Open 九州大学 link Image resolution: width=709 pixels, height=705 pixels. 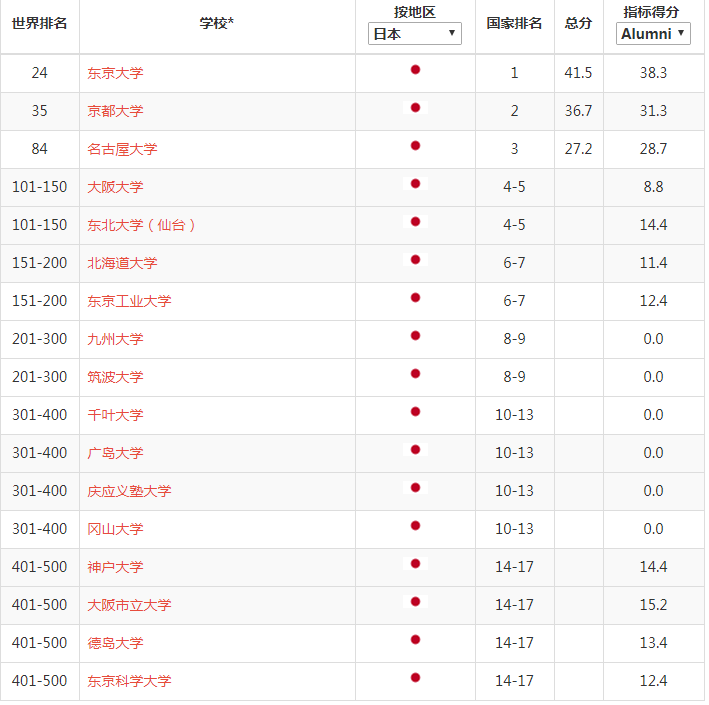pyautogui.click(x=115, y=339)
